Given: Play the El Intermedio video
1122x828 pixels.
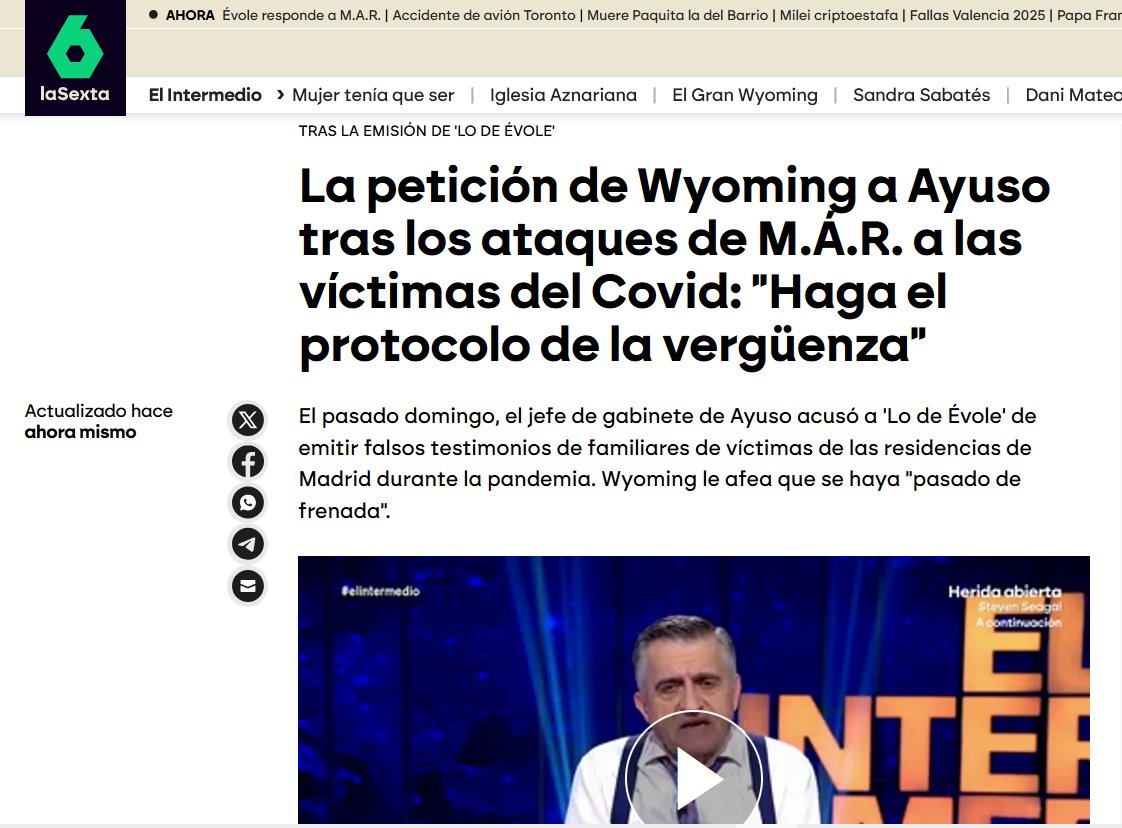Looking at the screenshot, I should [693, 778].
